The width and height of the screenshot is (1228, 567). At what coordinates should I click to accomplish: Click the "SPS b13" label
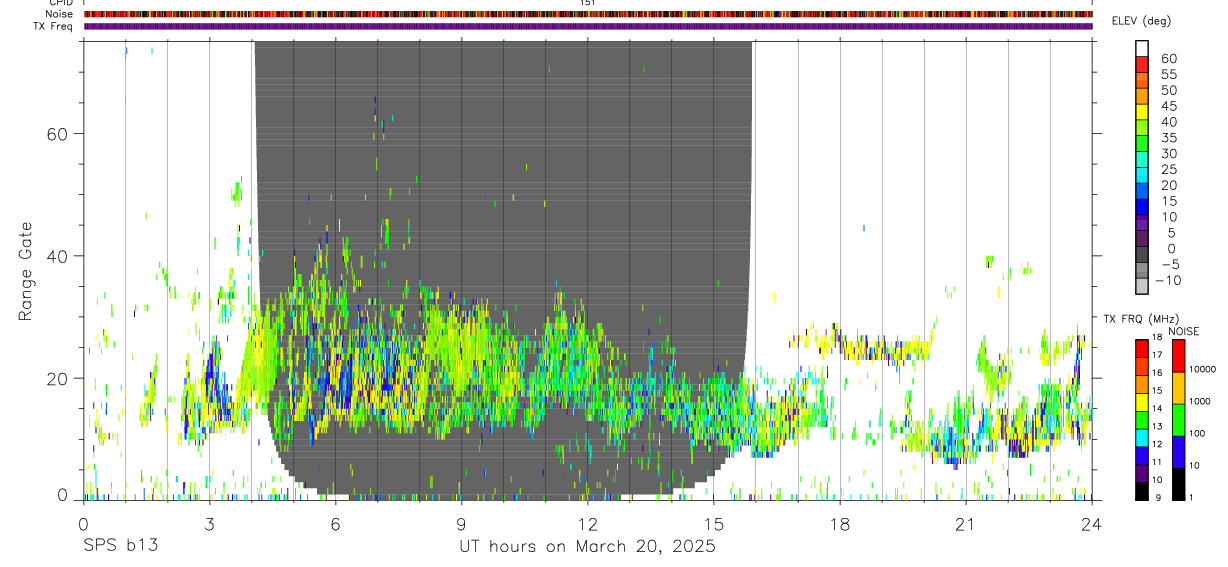pos(120,546)
